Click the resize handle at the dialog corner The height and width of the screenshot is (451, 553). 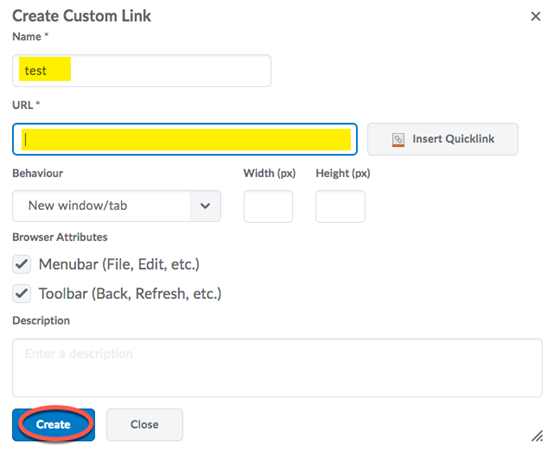click(537, 435)
